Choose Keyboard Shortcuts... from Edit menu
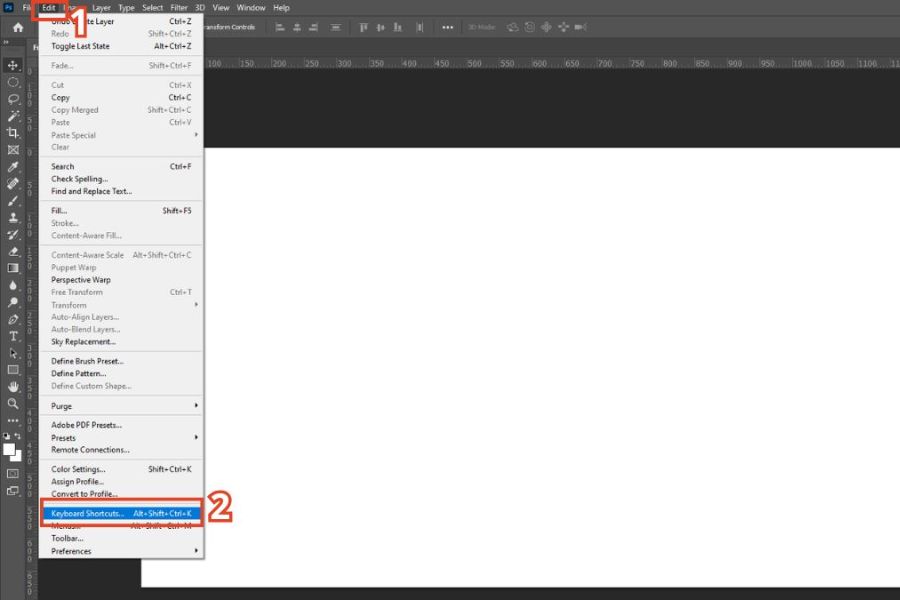Image resolution: width=900 pixels, height=600 pixels. [x=120, y=513]
